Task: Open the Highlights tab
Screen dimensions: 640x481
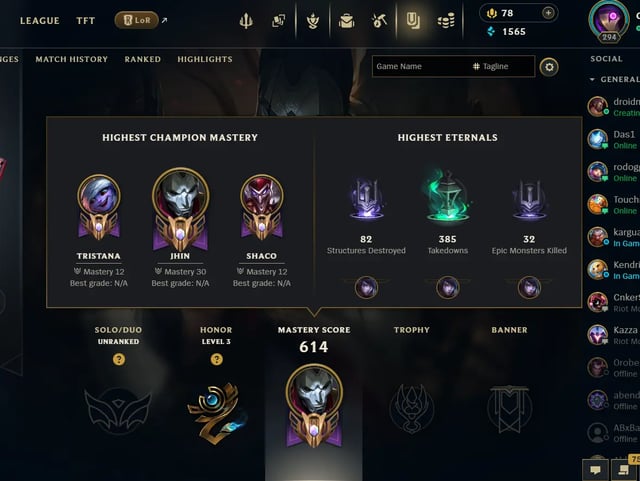Action: (x=205, y=59)
